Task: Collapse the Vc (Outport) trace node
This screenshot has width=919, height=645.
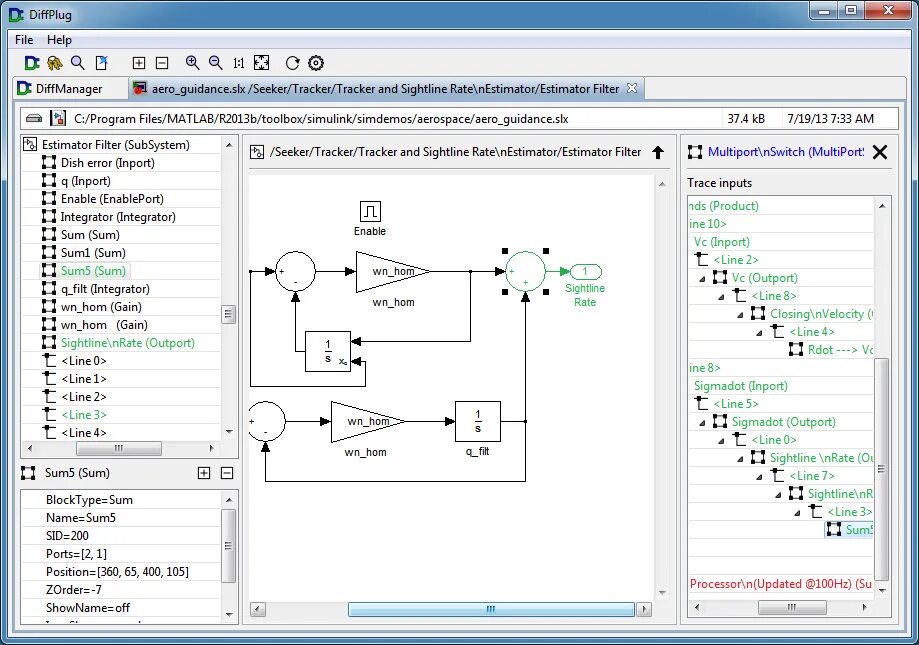Action: [x=703, y=279]
